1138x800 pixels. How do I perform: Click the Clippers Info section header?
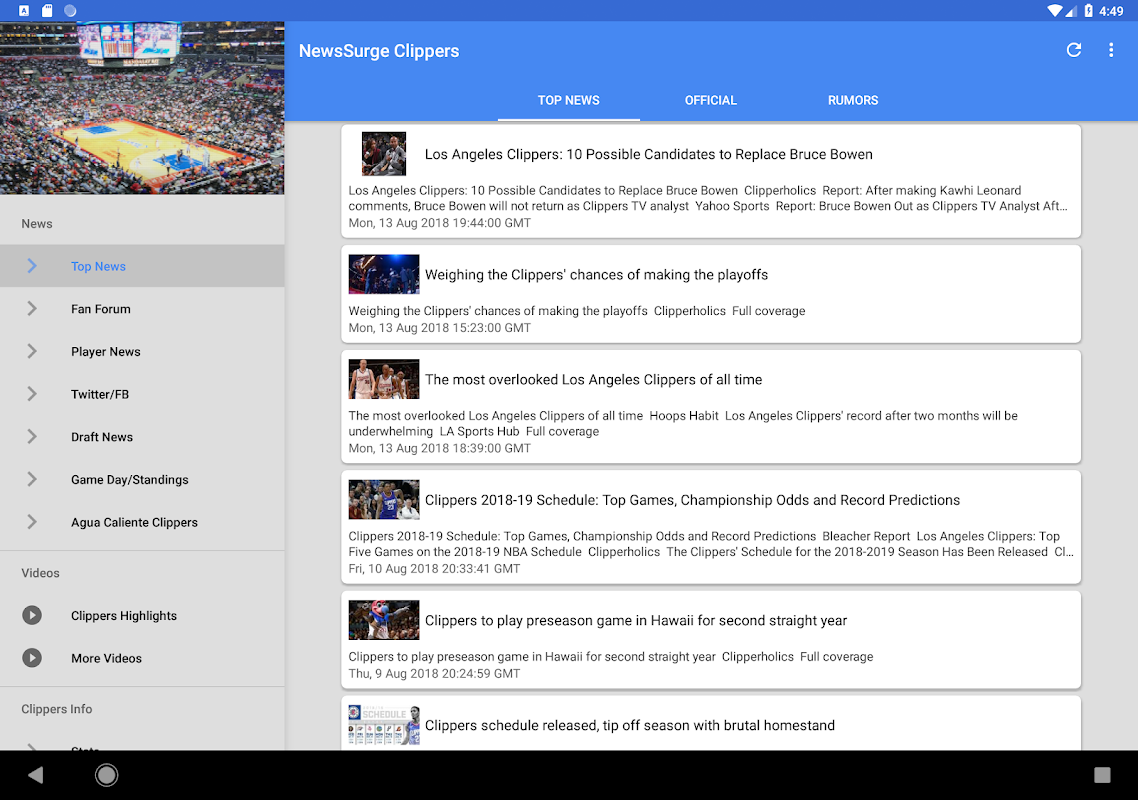point(57,709)
